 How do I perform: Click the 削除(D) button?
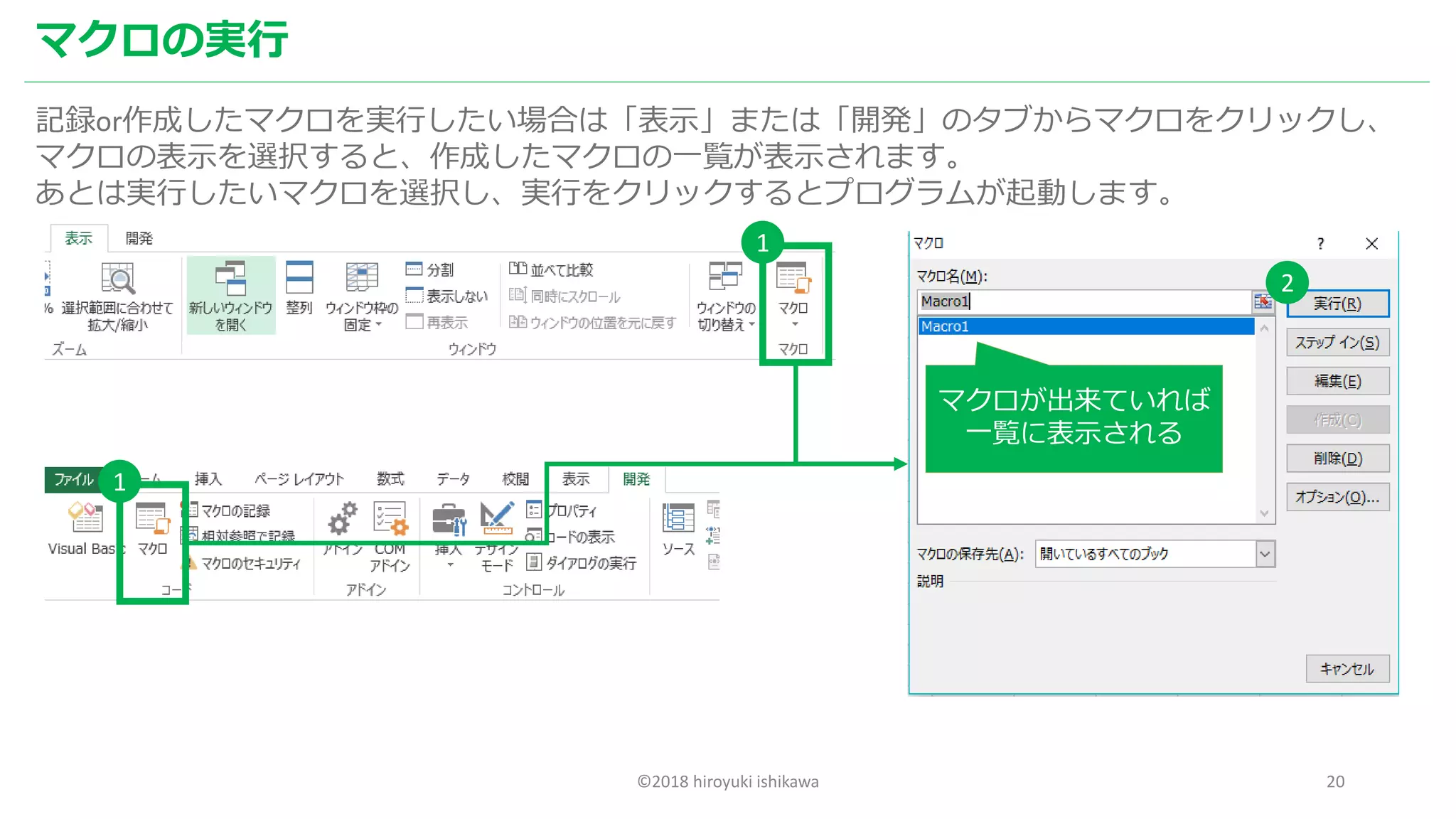pos(1337,459)
